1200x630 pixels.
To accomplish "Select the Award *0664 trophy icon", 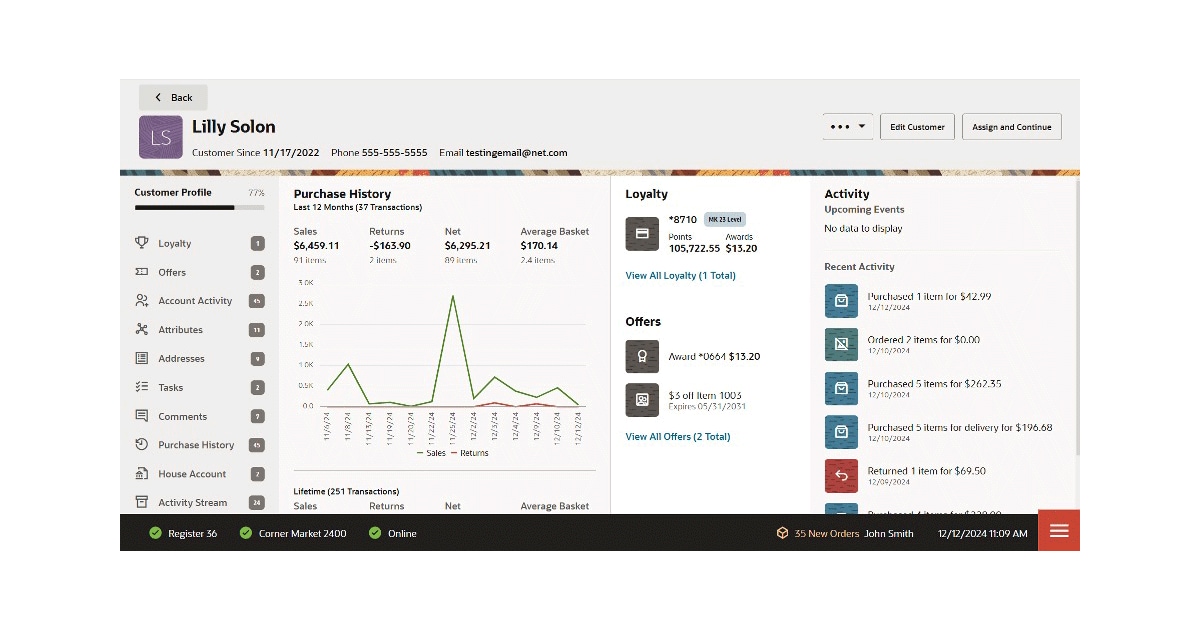I will click(641, 356).
